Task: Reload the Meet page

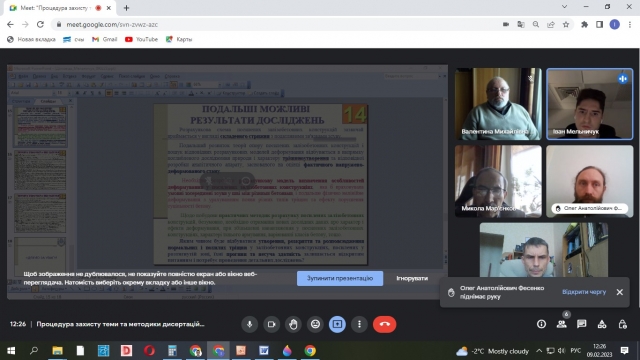Action: tap(40, 24)
